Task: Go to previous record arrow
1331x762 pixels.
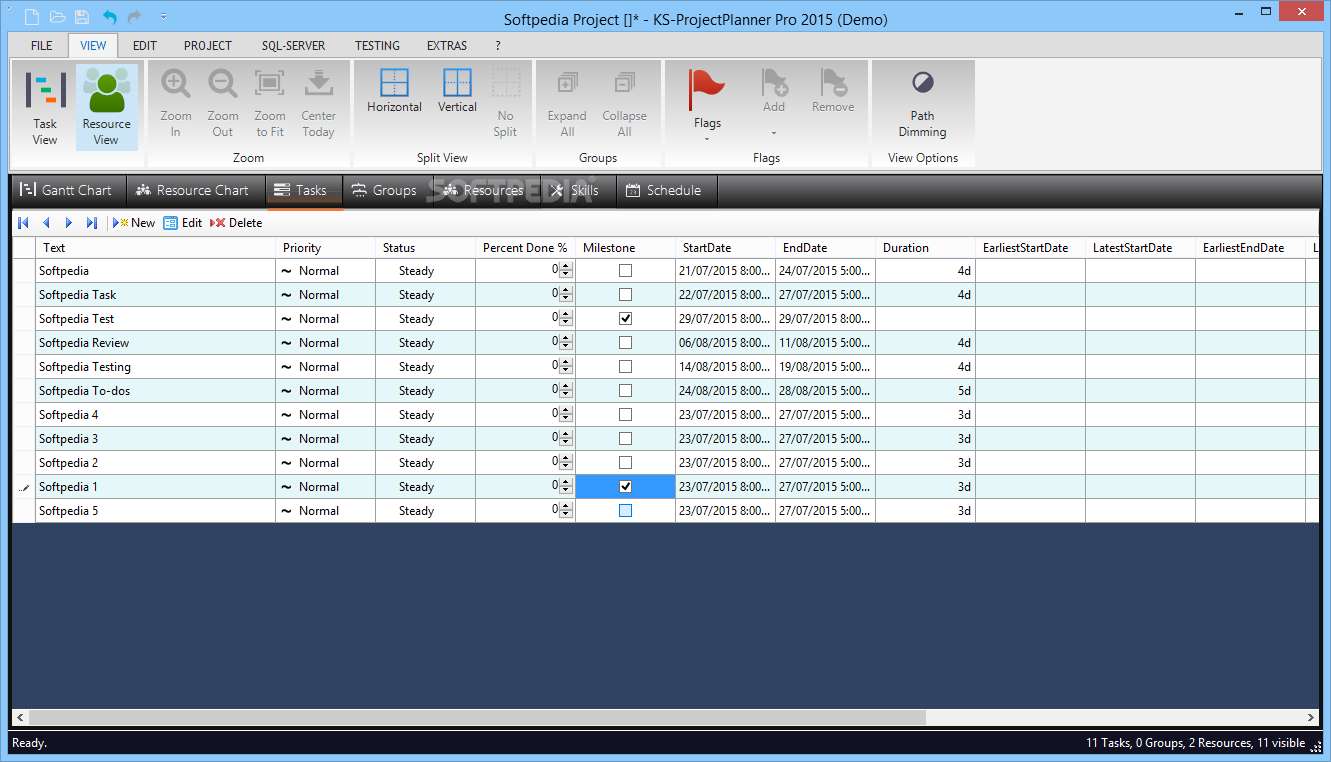Action: (46, 223)
